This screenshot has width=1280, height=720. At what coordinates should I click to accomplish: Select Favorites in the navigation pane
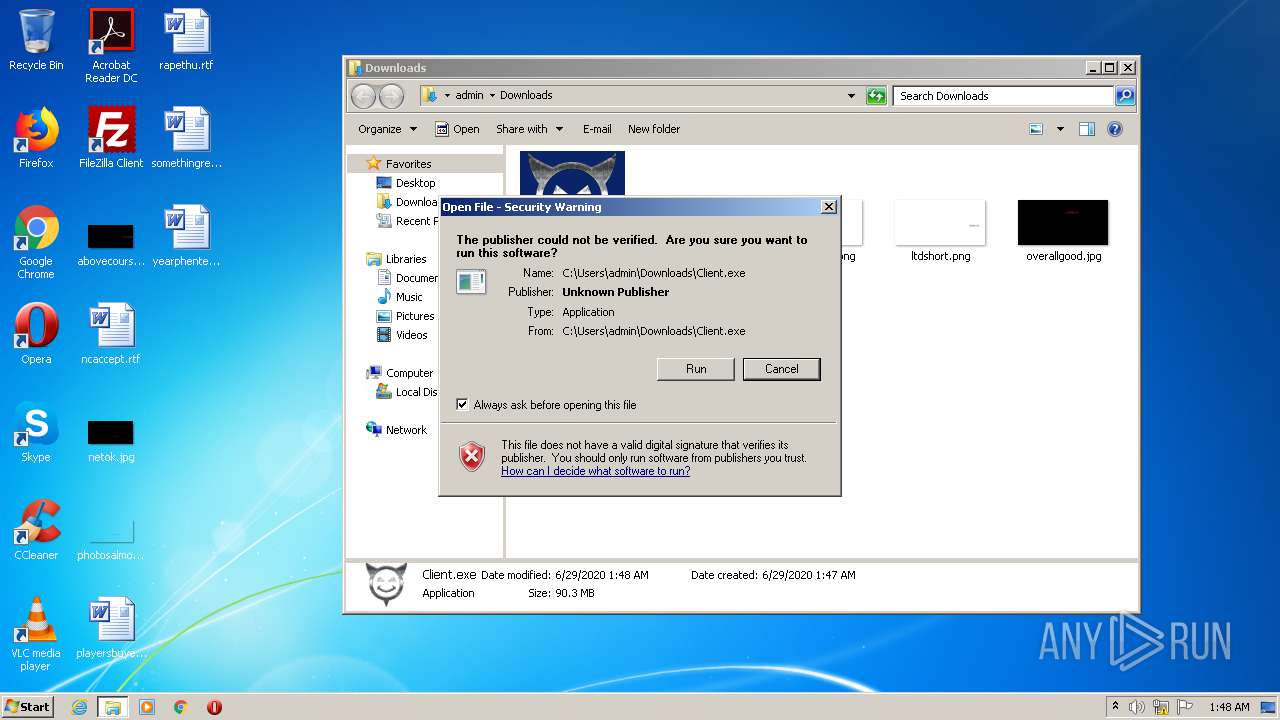point(408,164)
